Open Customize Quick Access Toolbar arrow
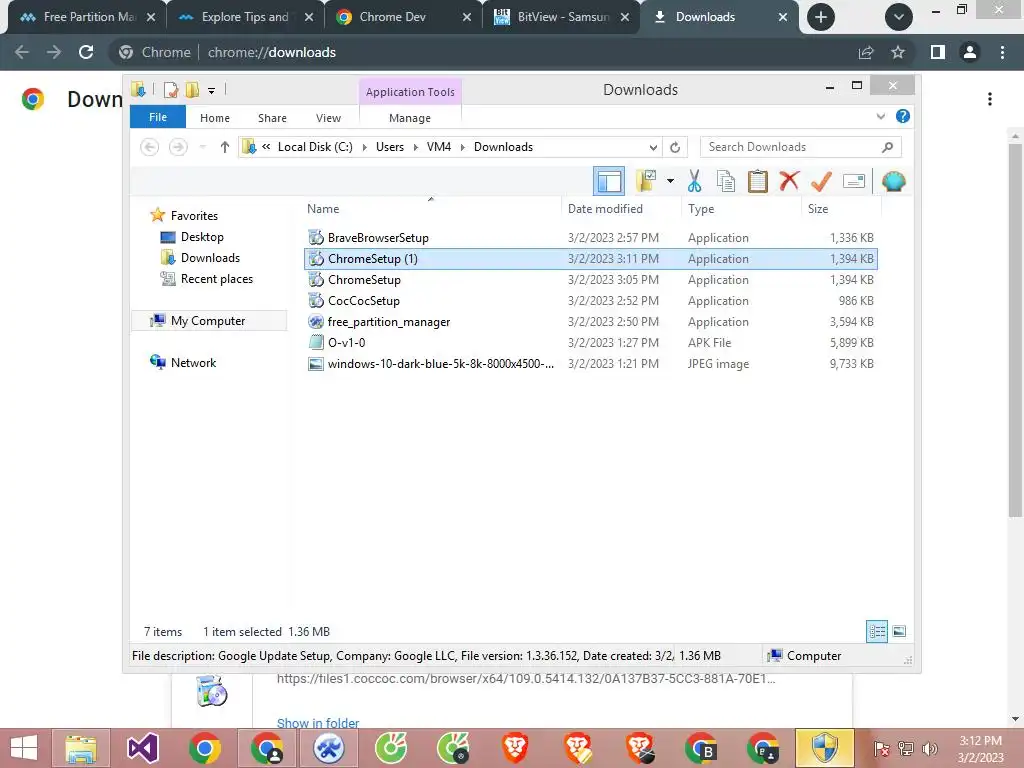The width and height of the screenshot is (1024, 768). [212, 90]
